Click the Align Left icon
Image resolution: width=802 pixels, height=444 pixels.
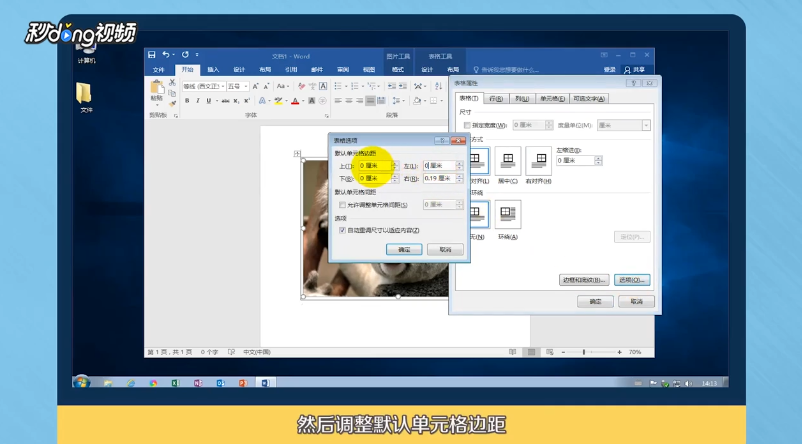[338, 101]
